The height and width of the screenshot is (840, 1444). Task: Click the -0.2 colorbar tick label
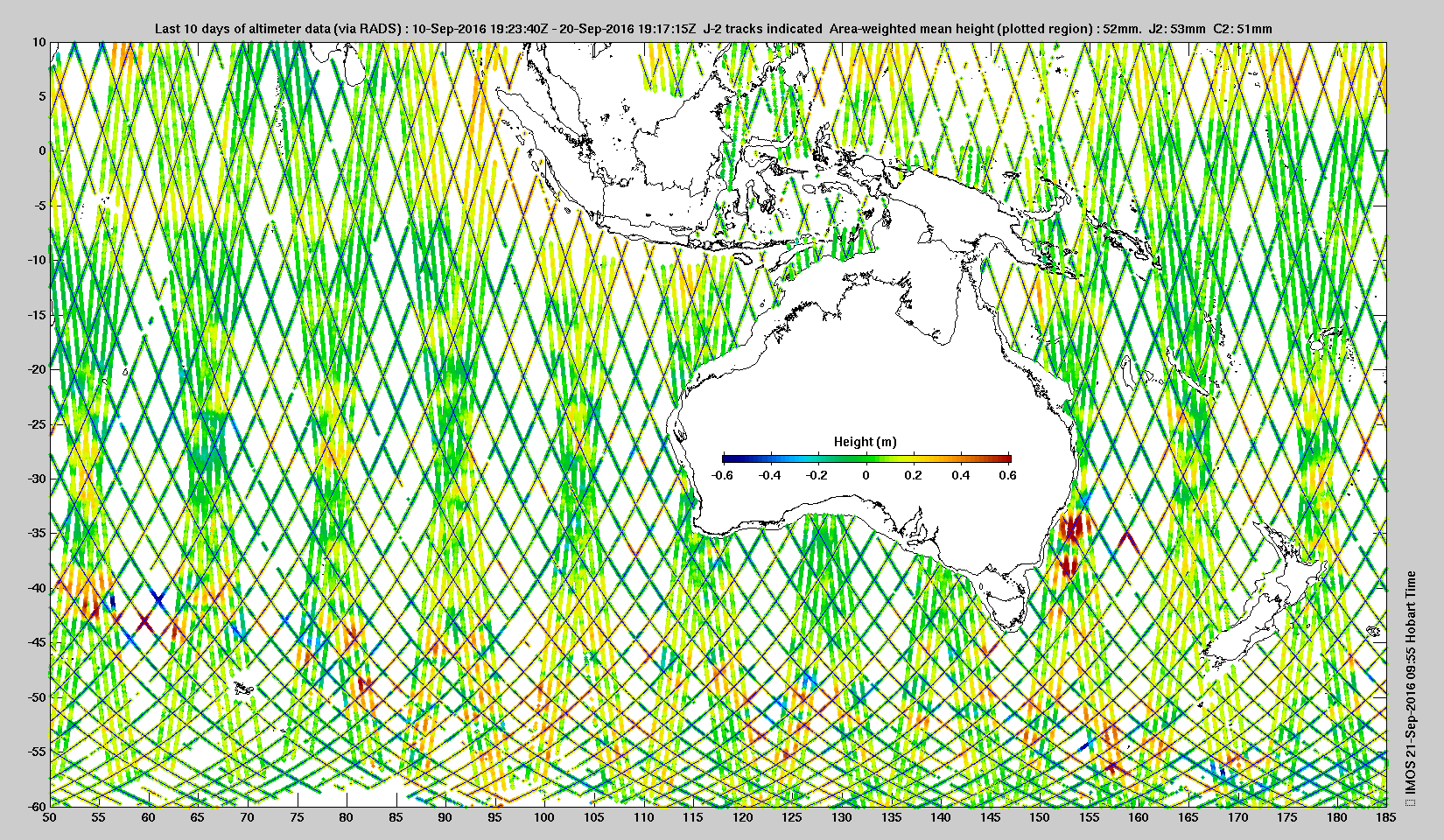(817, 475)
